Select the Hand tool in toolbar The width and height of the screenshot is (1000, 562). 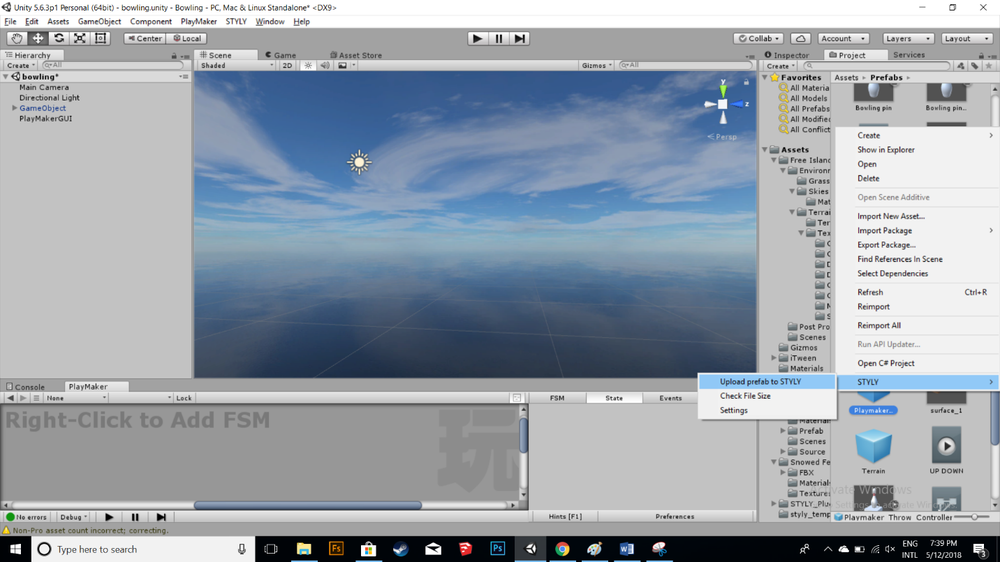(x=17, y=38)
